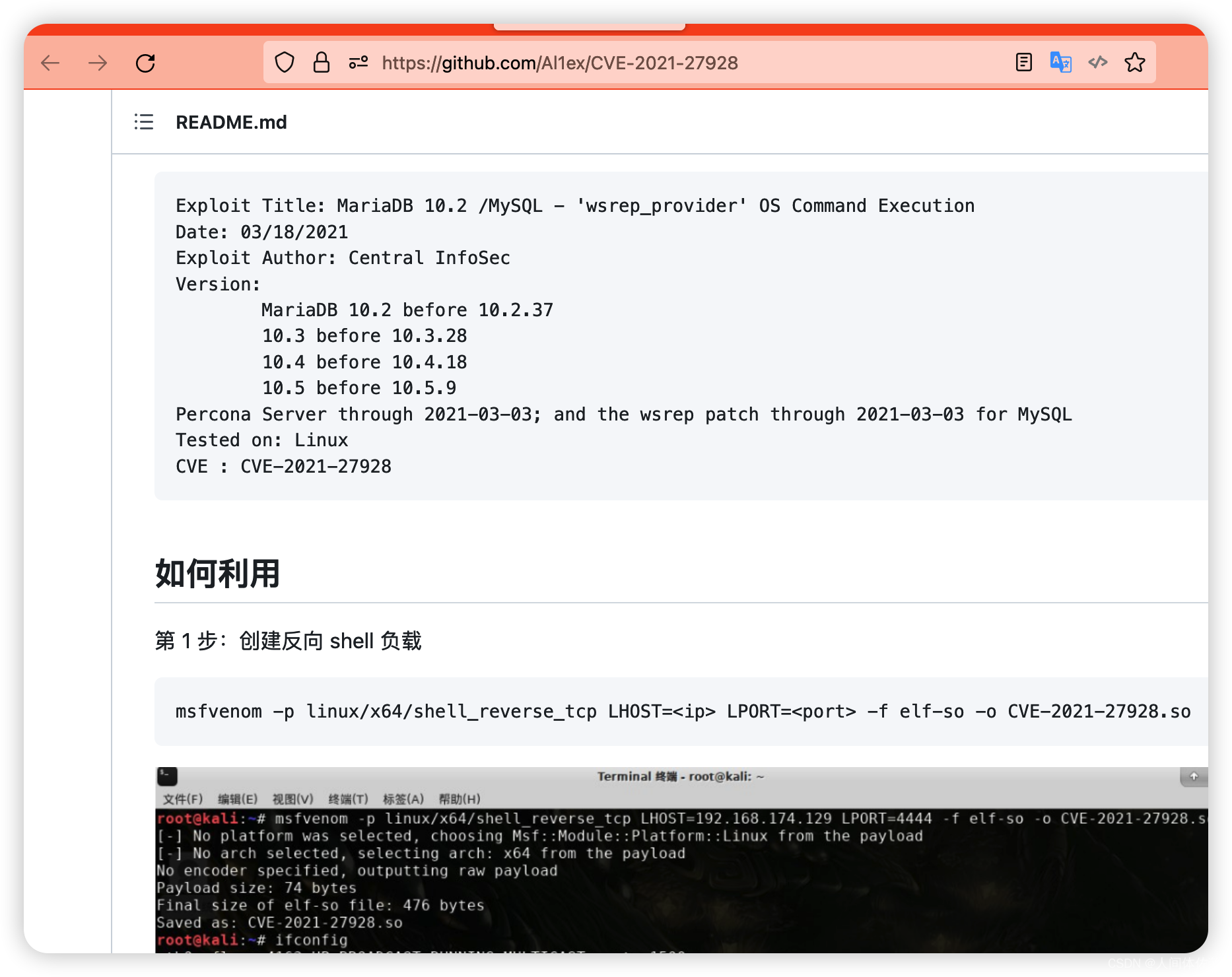Image resolution: width=1232 pixels, height=977 pixels.
Task: Select '10.3 before 10.3.28' line
Action: click(364, 336)
